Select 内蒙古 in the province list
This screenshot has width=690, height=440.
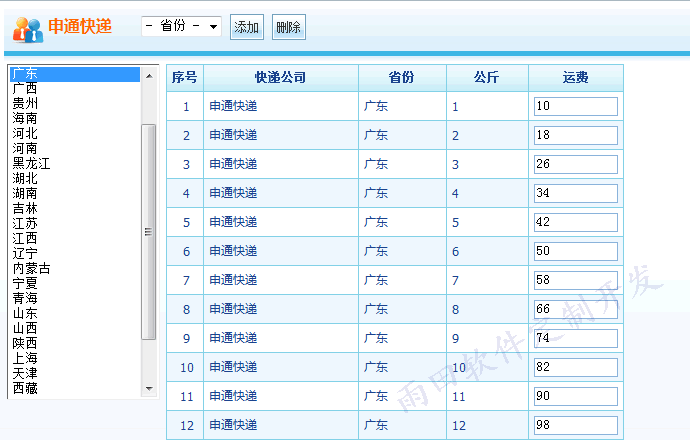click(x=75, y=268)
